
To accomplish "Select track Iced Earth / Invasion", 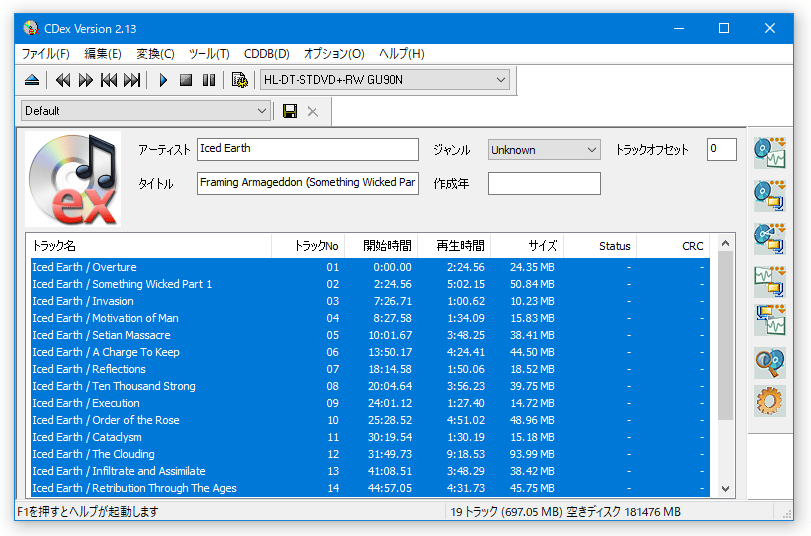I will [370, 301].
